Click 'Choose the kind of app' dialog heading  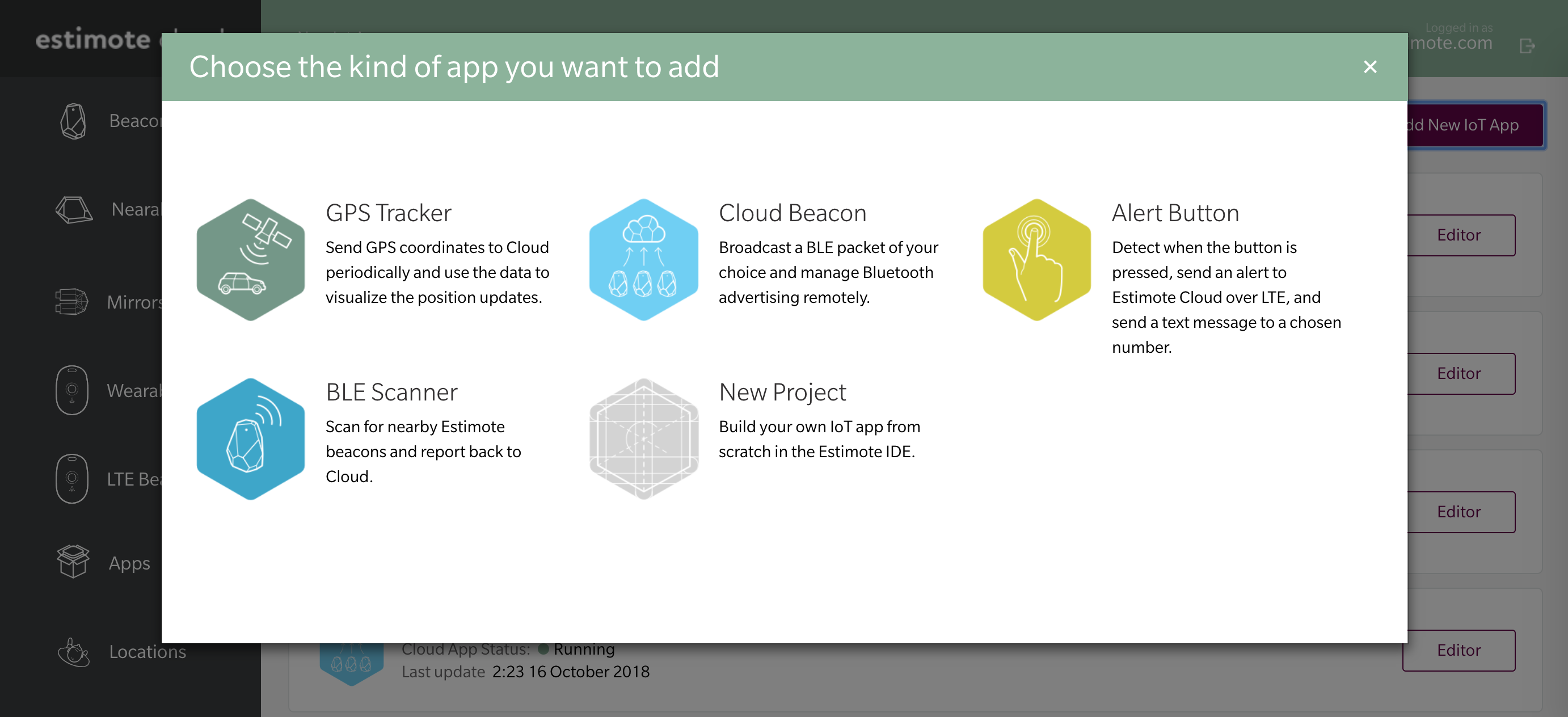pyautogui.click(x=454, y=66)
